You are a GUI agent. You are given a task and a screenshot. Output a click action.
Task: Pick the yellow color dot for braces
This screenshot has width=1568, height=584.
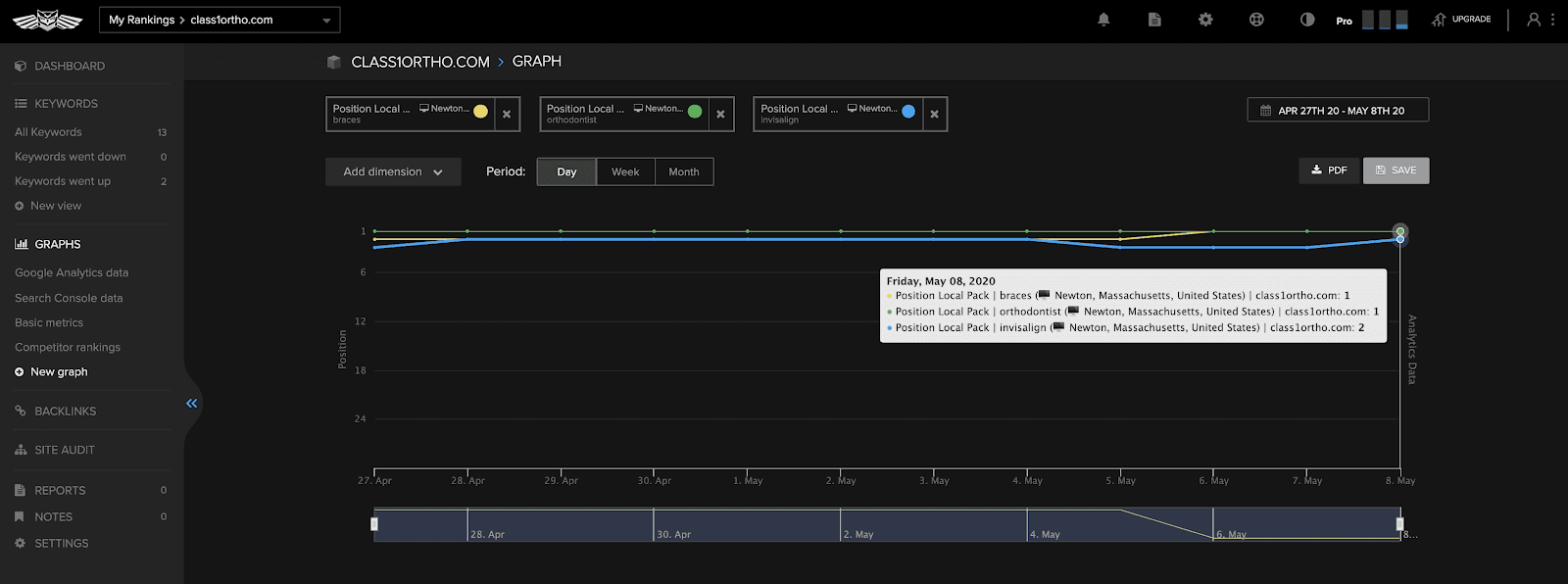480,112
